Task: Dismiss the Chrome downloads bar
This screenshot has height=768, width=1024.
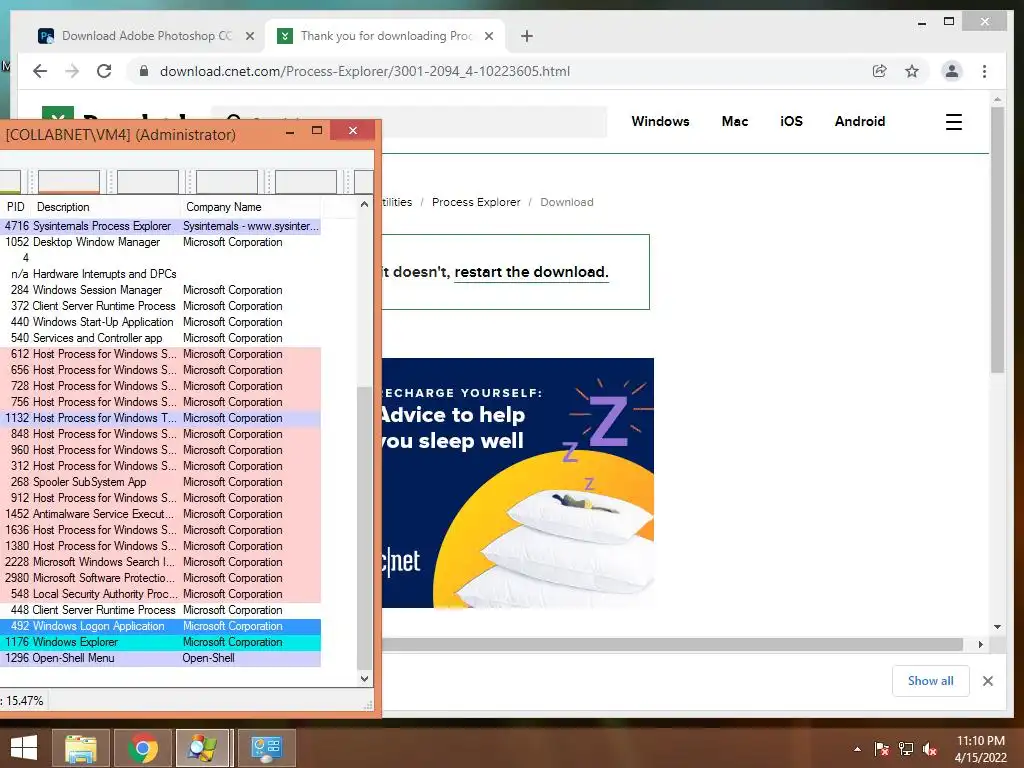Action: pos(987,681)
